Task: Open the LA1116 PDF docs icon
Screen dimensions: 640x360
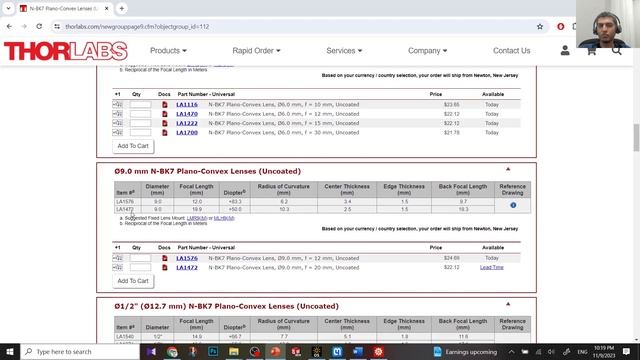Action: point(164,104)
